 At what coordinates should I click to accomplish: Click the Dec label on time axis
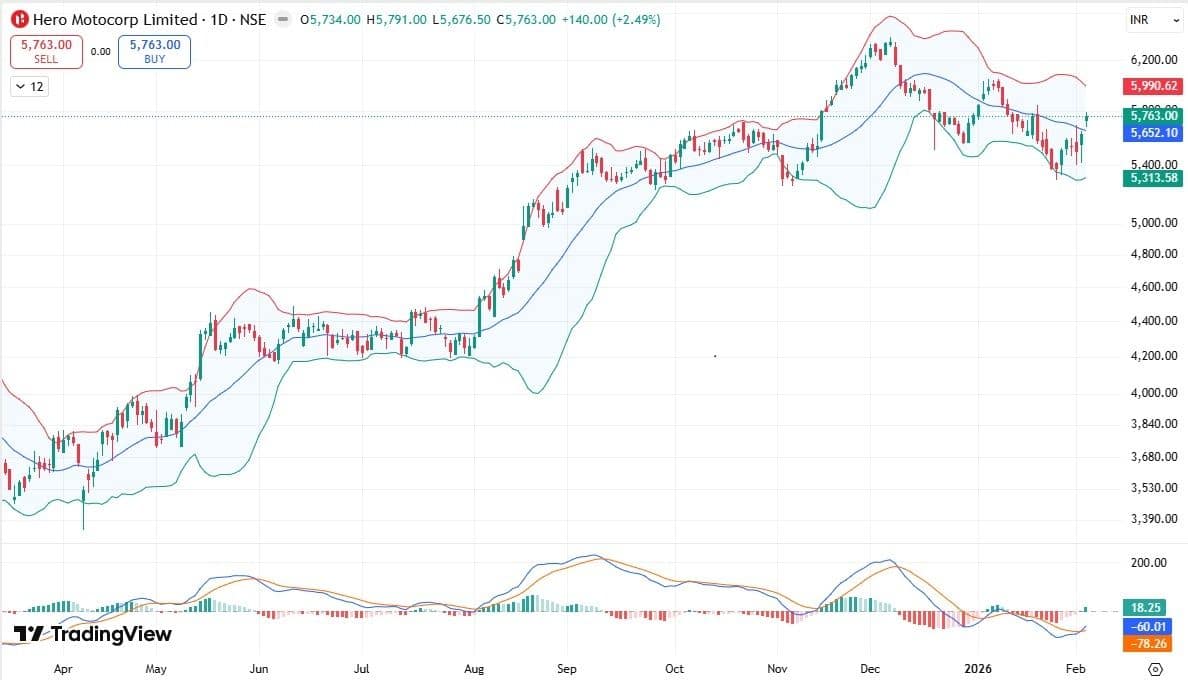(870, 669)
